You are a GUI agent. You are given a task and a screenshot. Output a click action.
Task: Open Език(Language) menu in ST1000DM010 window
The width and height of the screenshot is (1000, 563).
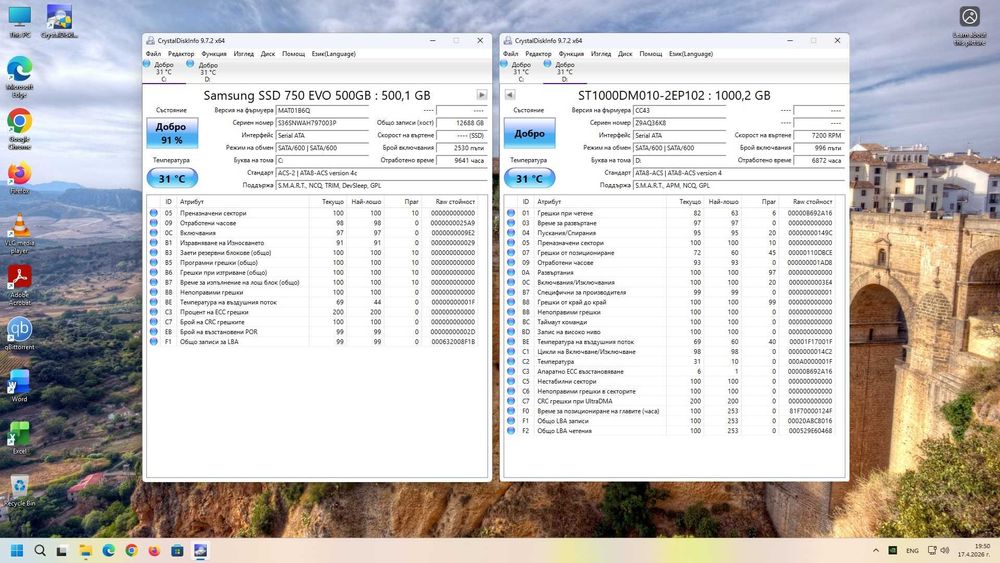tap(691, 54)
